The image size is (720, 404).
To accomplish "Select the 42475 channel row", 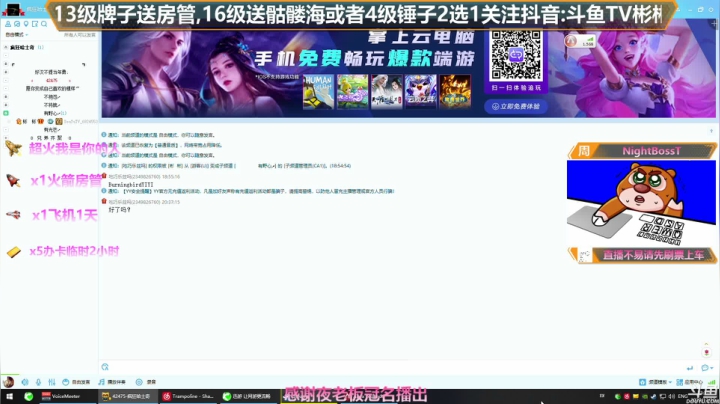I will (x=51, y=80).
